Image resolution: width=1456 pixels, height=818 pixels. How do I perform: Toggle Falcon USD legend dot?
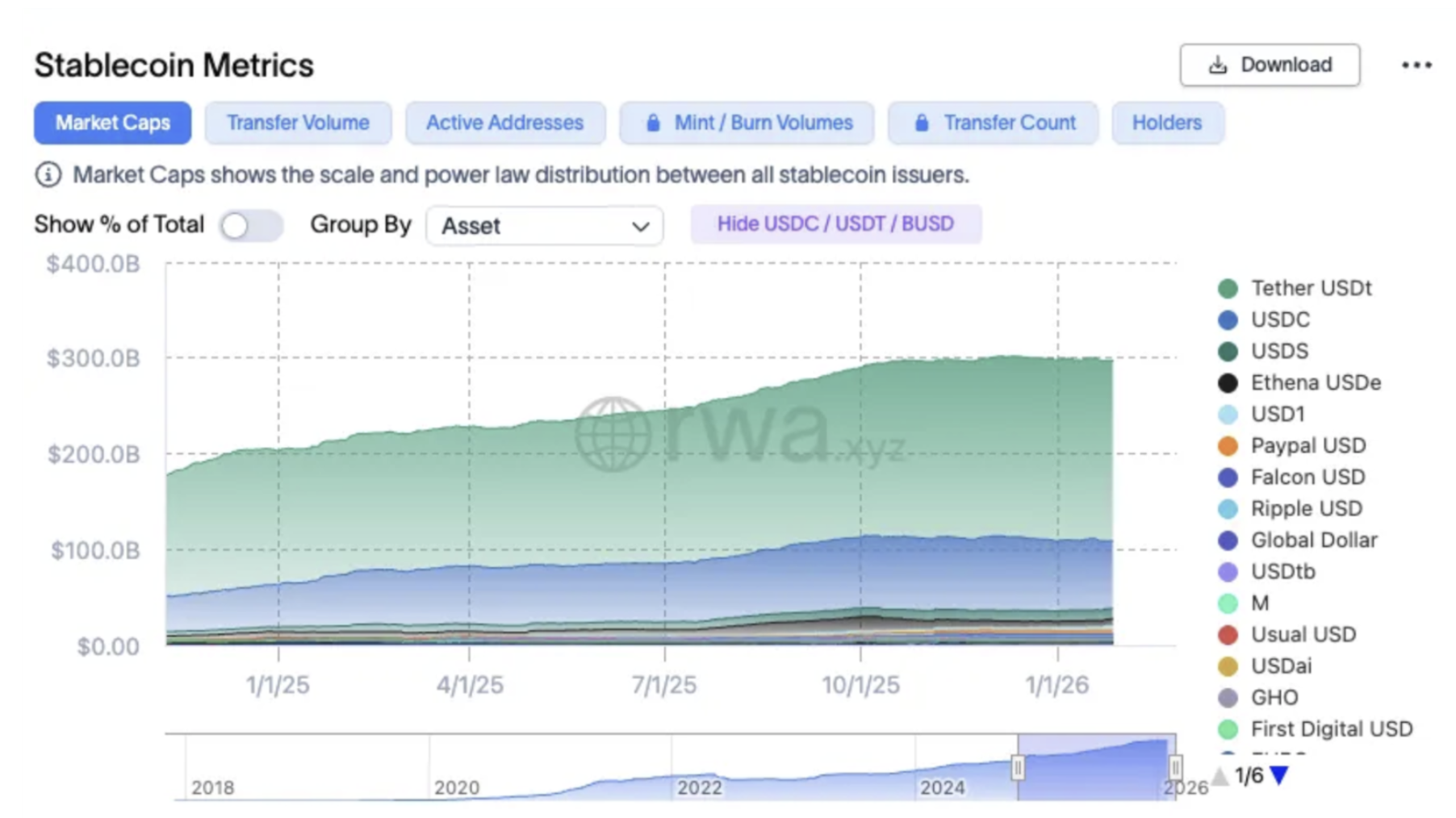point(1228,477)
